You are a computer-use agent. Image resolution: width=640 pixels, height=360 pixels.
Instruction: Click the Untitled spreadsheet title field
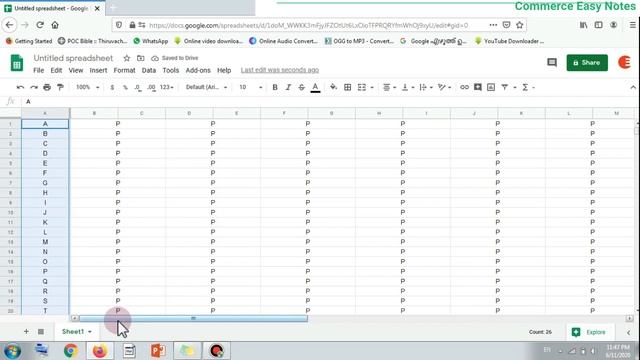tap(73, 58)
